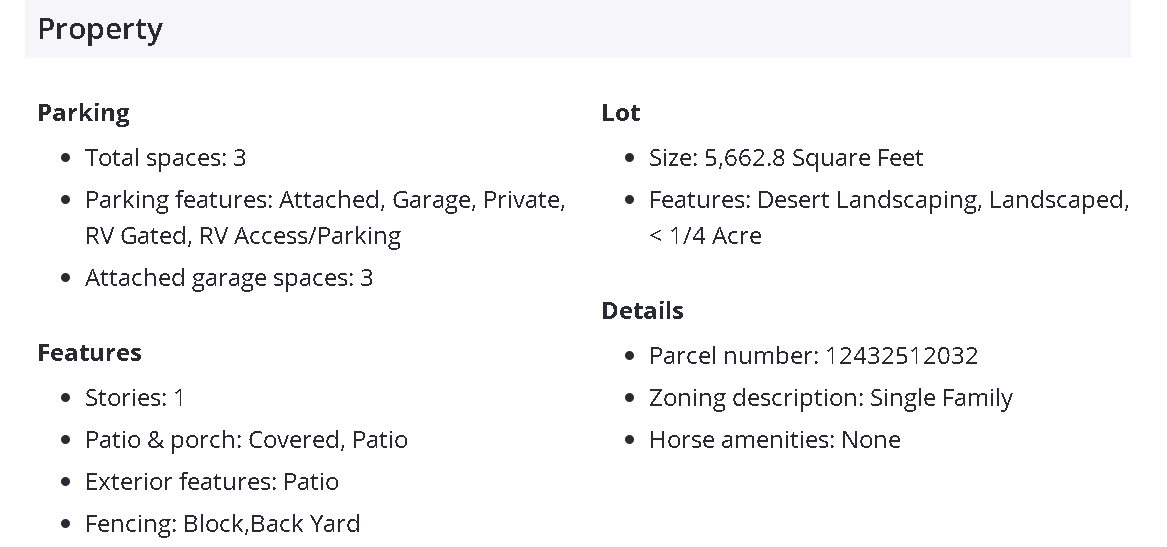Click the < 1/4 Acre text
The image size is (1167, 547).
705,236
